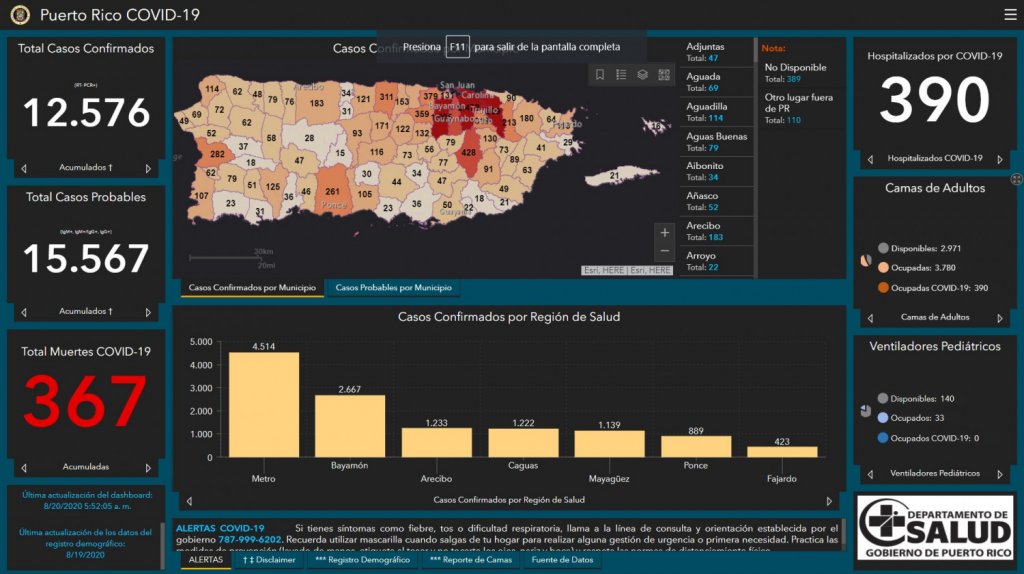This screenshot has width=1024, height=574.
Task: Zoom in on the map
Action: [x=665, y=233]
